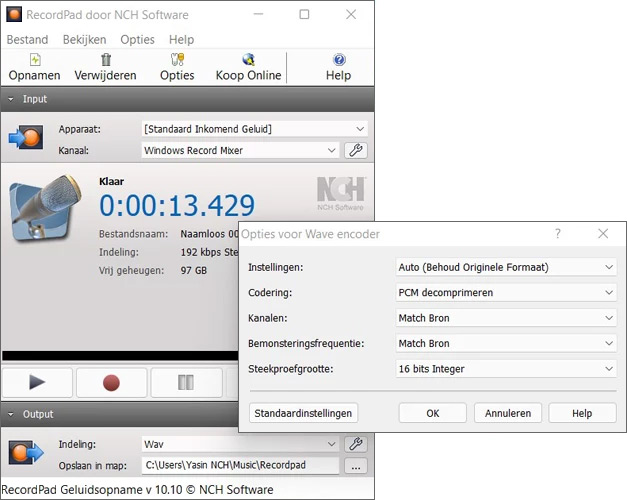Image resolution: width=627 pixels, height=500 pixels.
Task: Maximize the RecordPad window
Action: coord(304,14)
